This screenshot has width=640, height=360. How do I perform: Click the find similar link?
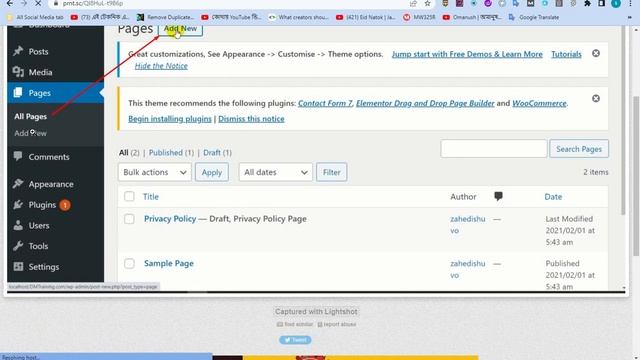(x=295, y=324)
